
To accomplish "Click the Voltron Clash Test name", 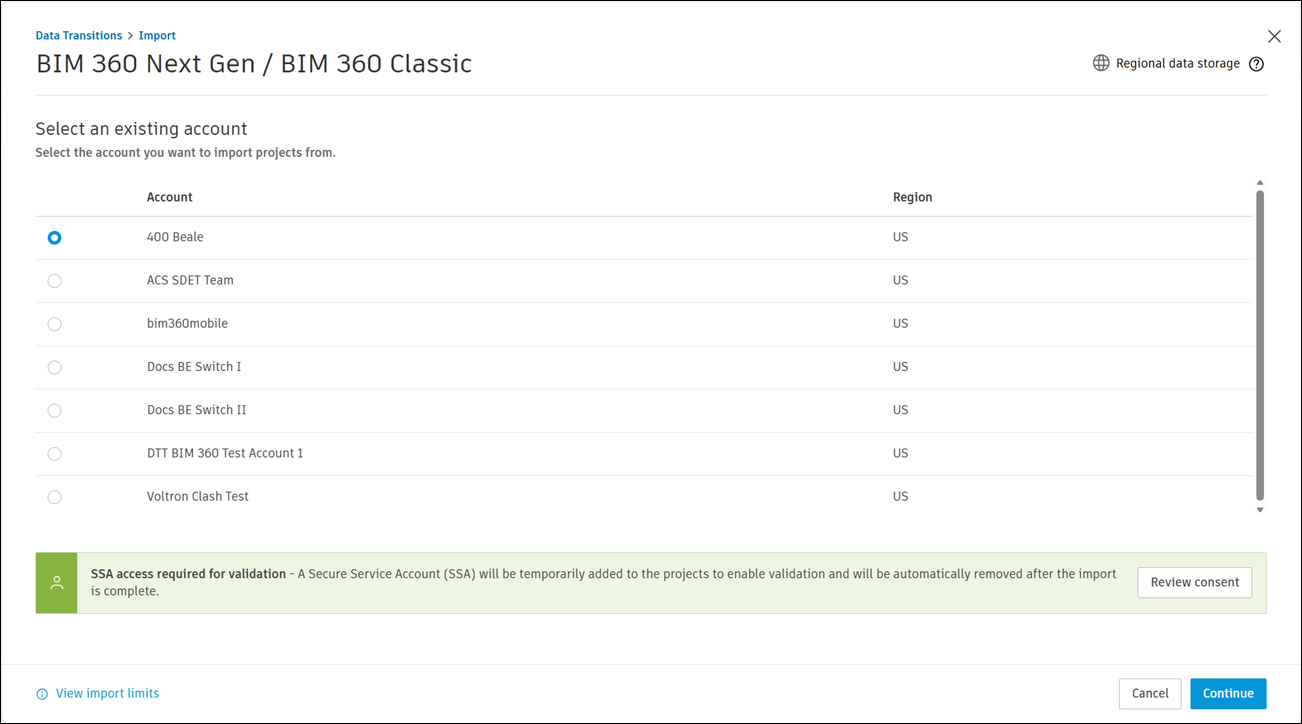I will click(198, 496).
